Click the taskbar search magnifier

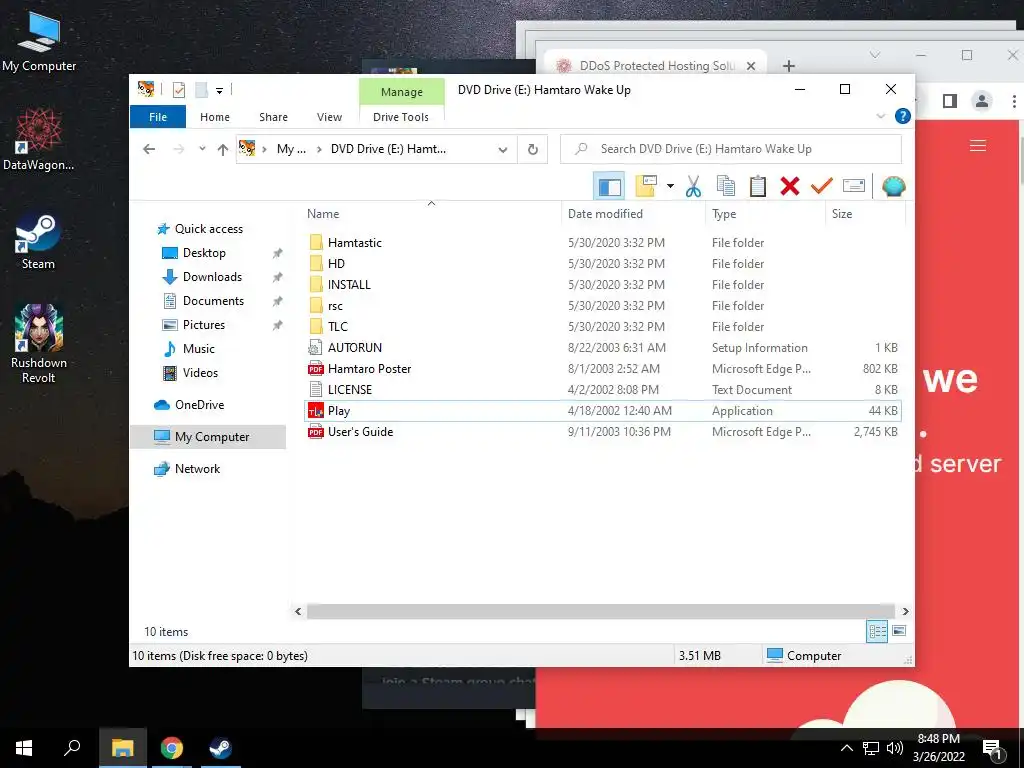click(72, 748)
